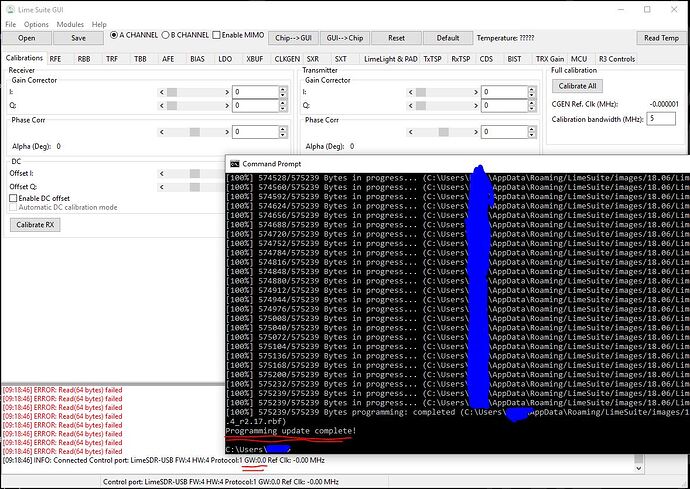690x489 pixels.
Task: Click Transmitter Gain Corrector Q slider
Action: (443, 106)
